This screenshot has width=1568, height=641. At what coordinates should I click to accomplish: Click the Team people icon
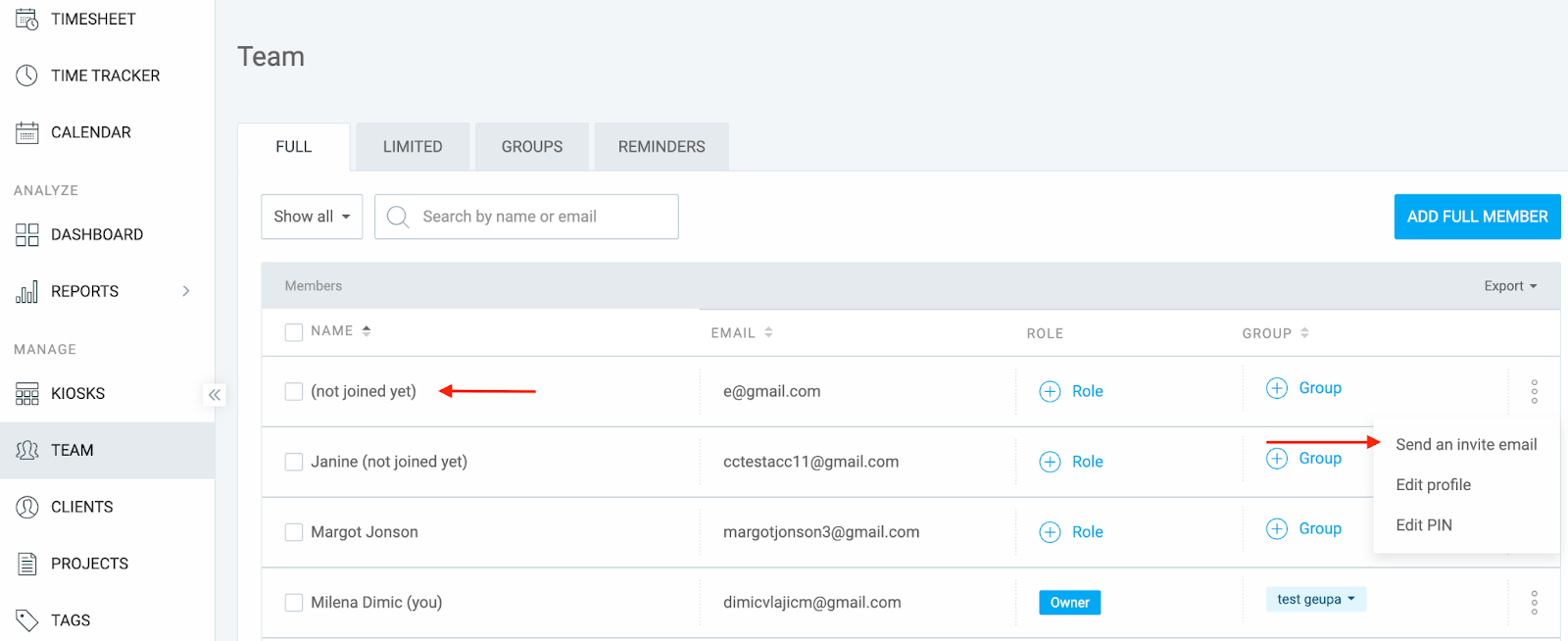[x=26, y=450]
